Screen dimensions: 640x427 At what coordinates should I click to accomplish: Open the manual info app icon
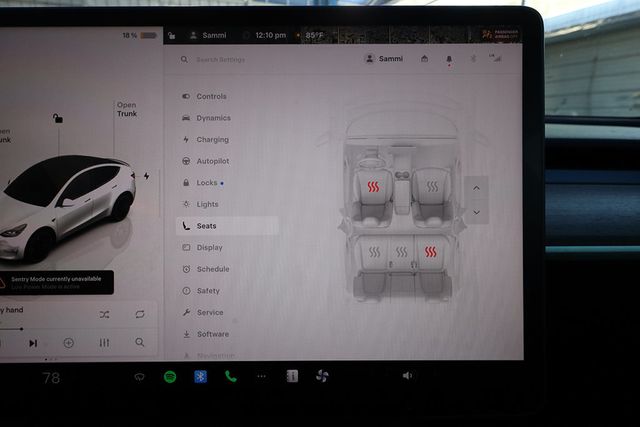click(292, 376)
